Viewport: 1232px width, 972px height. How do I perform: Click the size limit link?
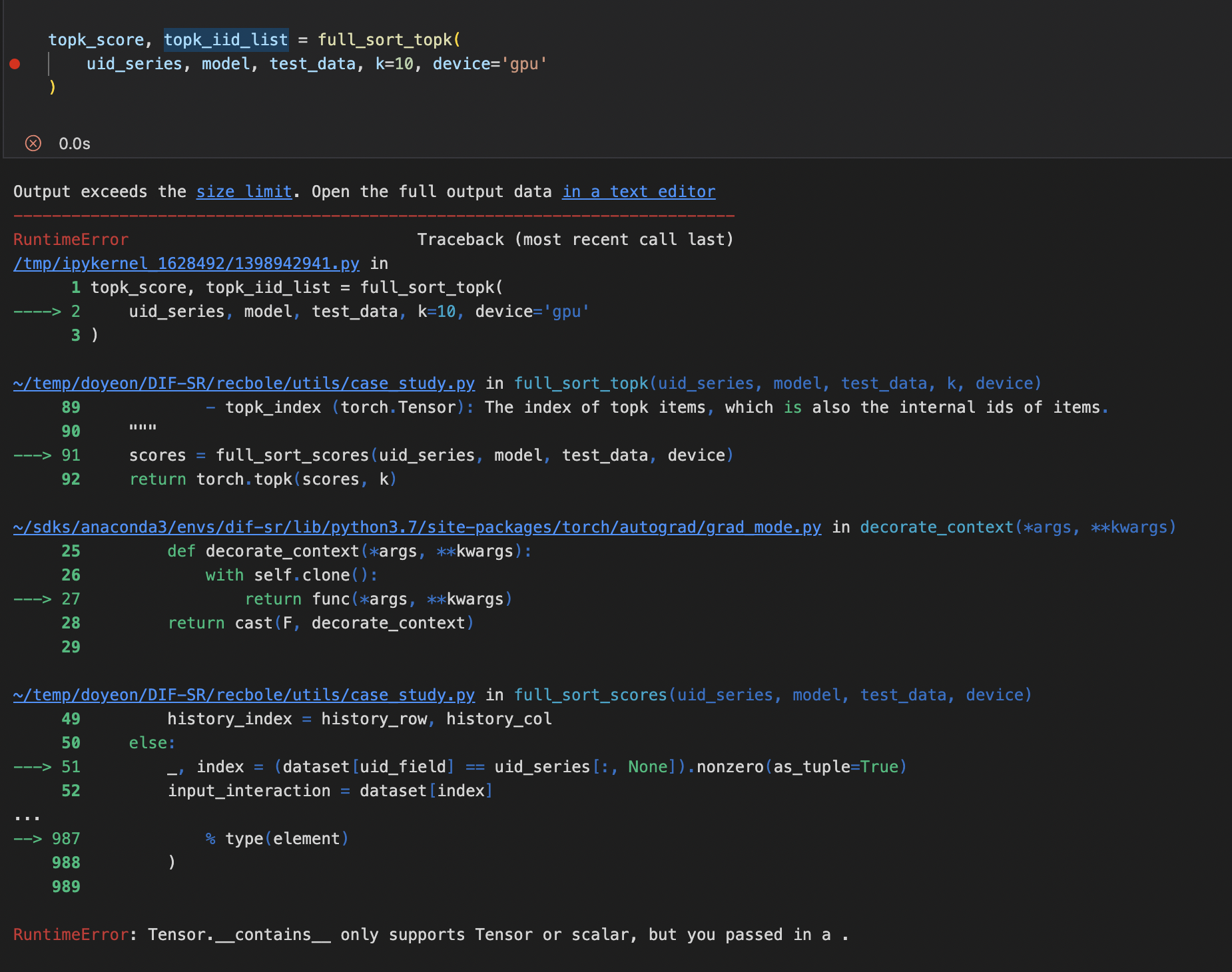point(243,192)
